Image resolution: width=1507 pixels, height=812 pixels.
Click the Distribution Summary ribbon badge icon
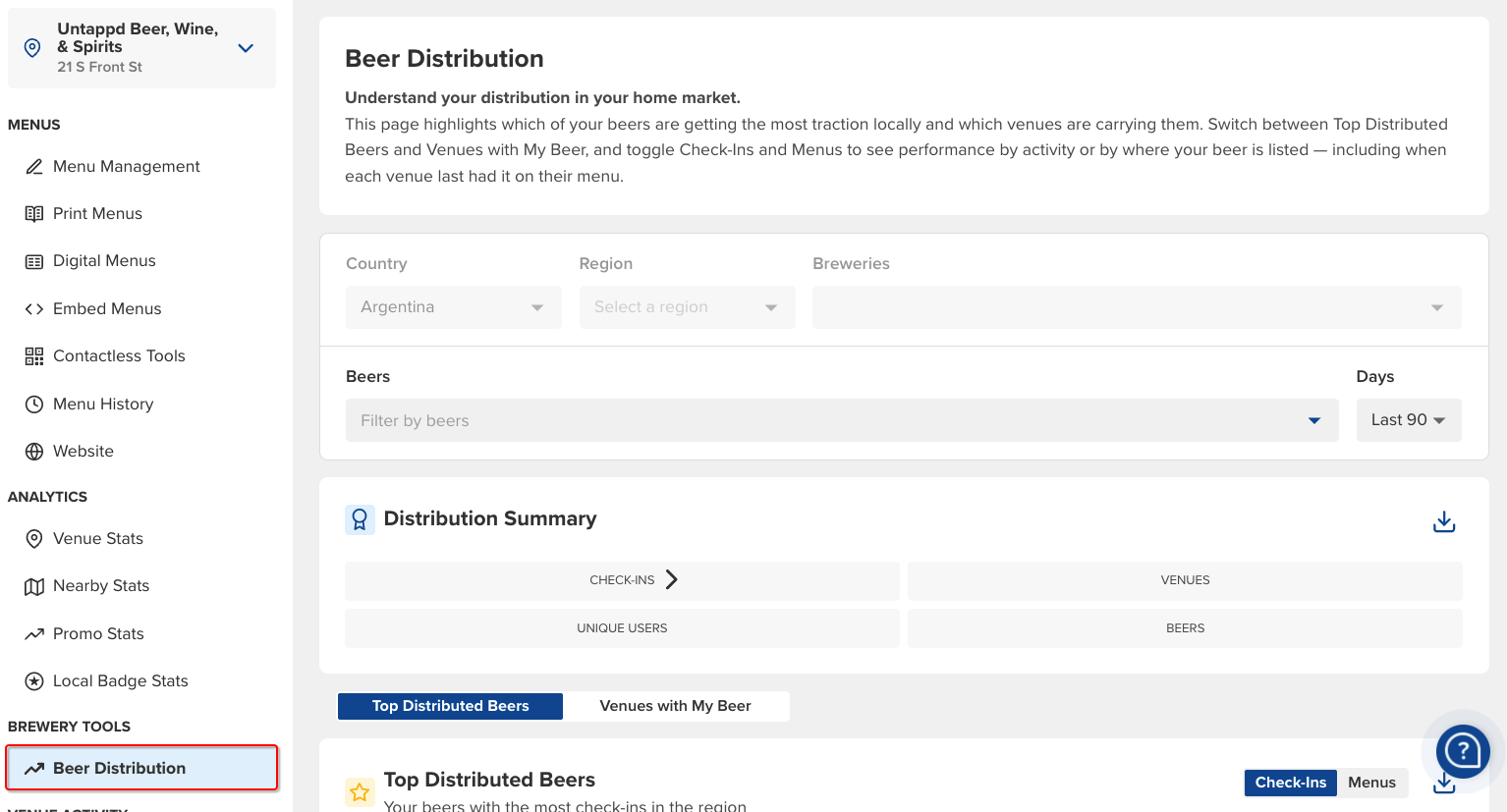click(x=360, y=519)
